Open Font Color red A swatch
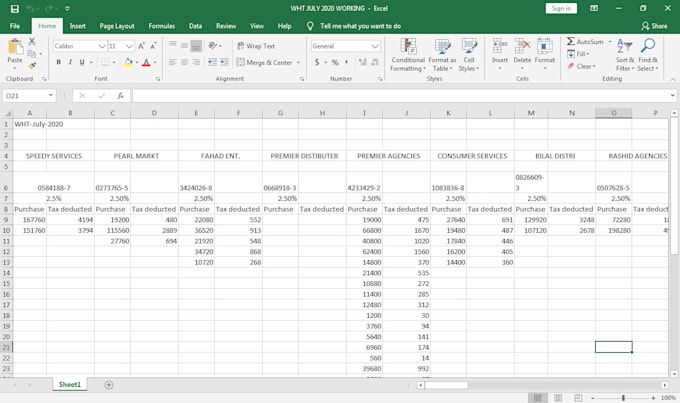 pyautogui.click(x=146, y=62)
